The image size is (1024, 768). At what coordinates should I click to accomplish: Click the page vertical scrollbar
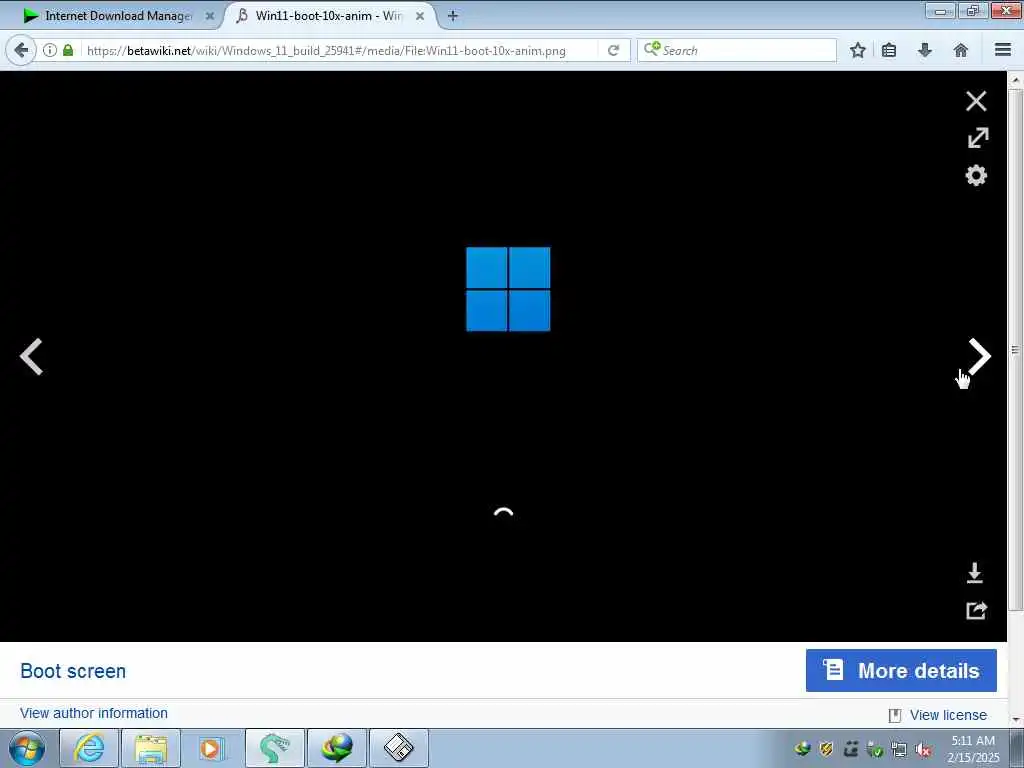(1016, 349)
